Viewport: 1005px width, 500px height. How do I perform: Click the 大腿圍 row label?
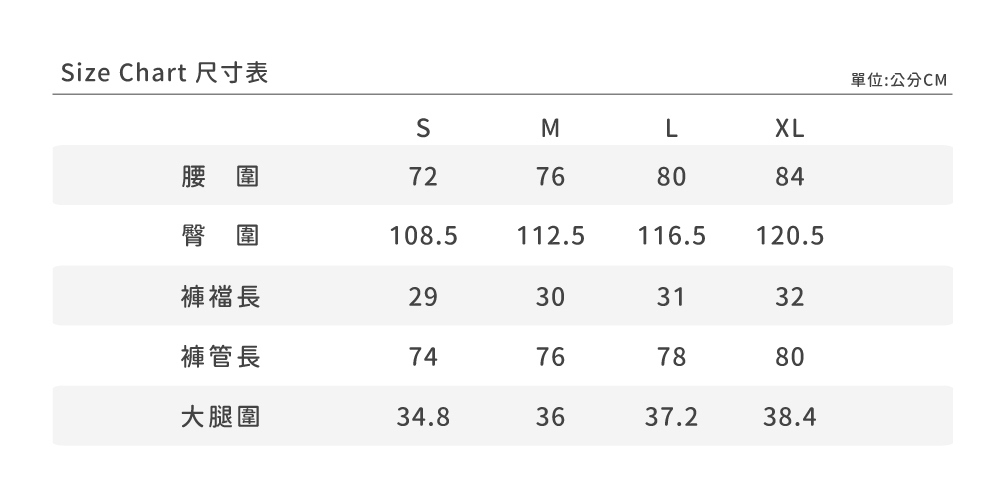[x=221, y=416]
